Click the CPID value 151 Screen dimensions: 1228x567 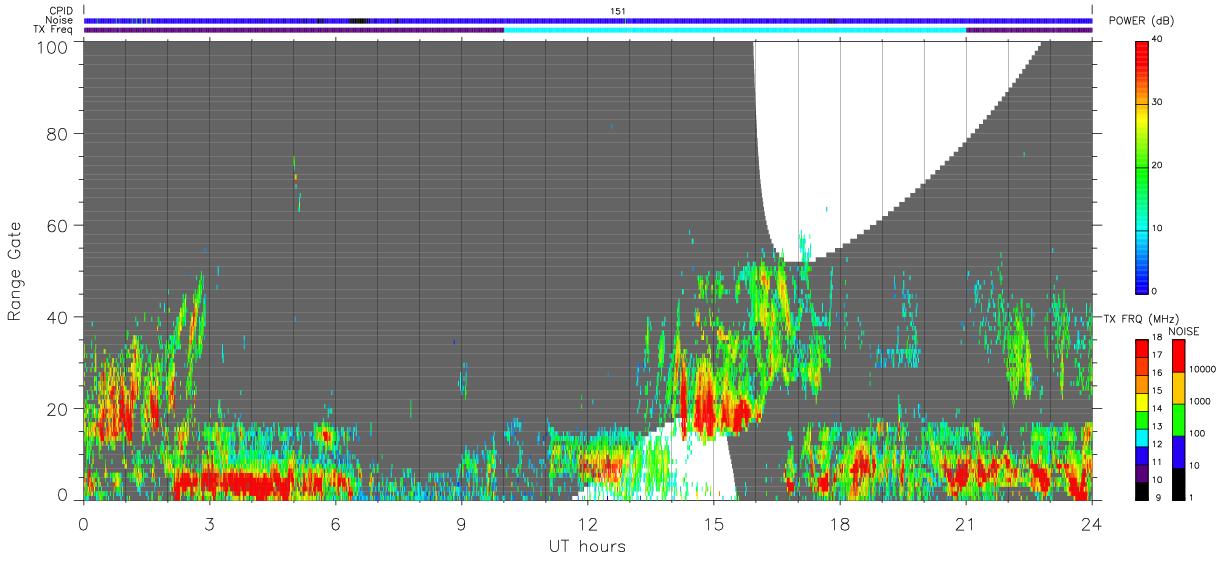618,11
